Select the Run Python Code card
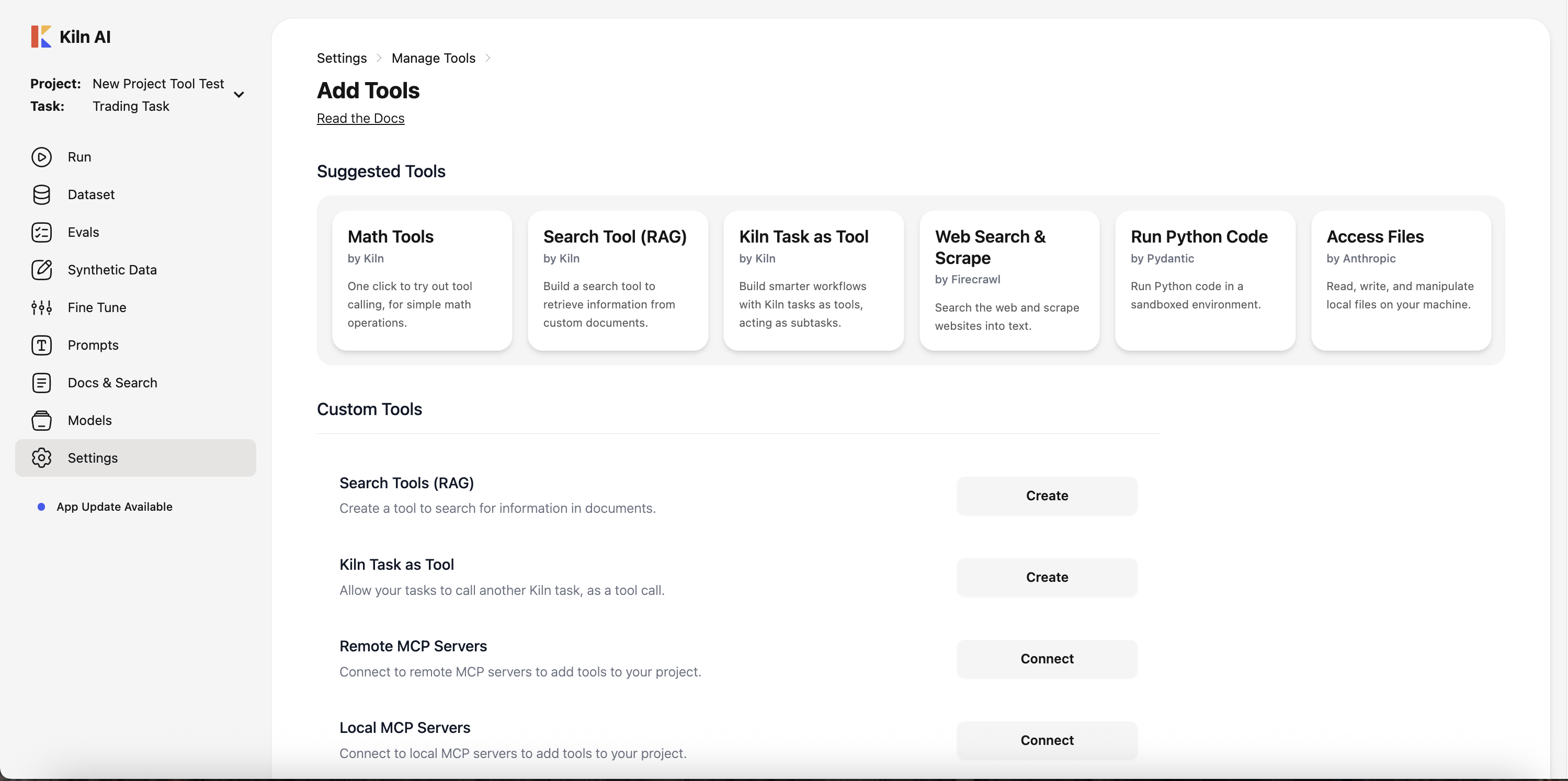 click(x=1205, y=280)
